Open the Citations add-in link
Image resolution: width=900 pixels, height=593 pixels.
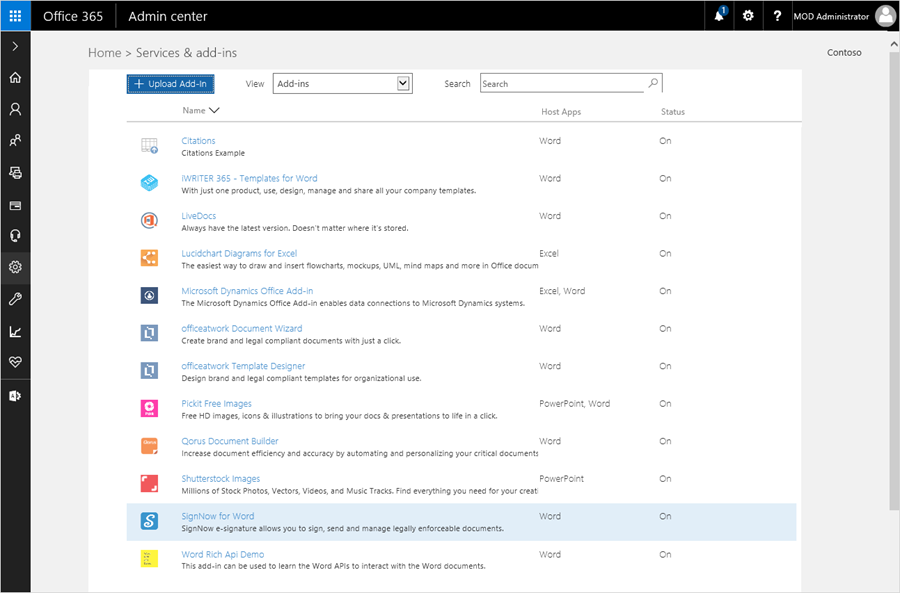click(x=198, y=141)
